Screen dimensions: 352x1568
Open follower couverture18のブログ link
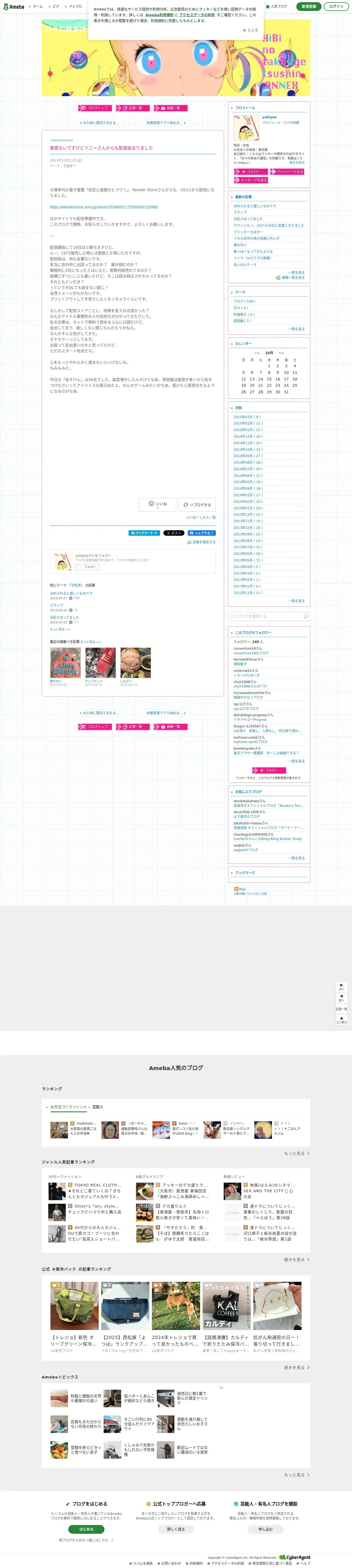[x=251, y=653]
